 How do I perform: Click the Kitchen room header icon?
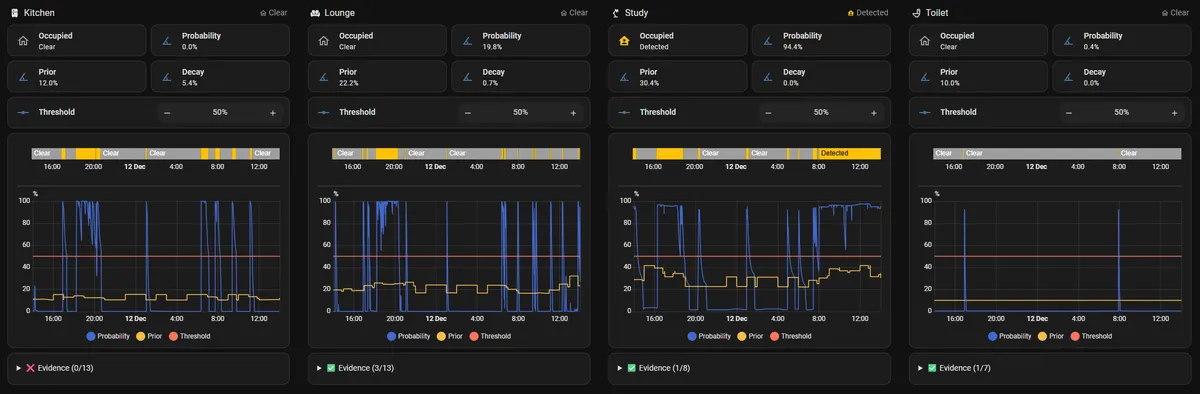[14, 13]
